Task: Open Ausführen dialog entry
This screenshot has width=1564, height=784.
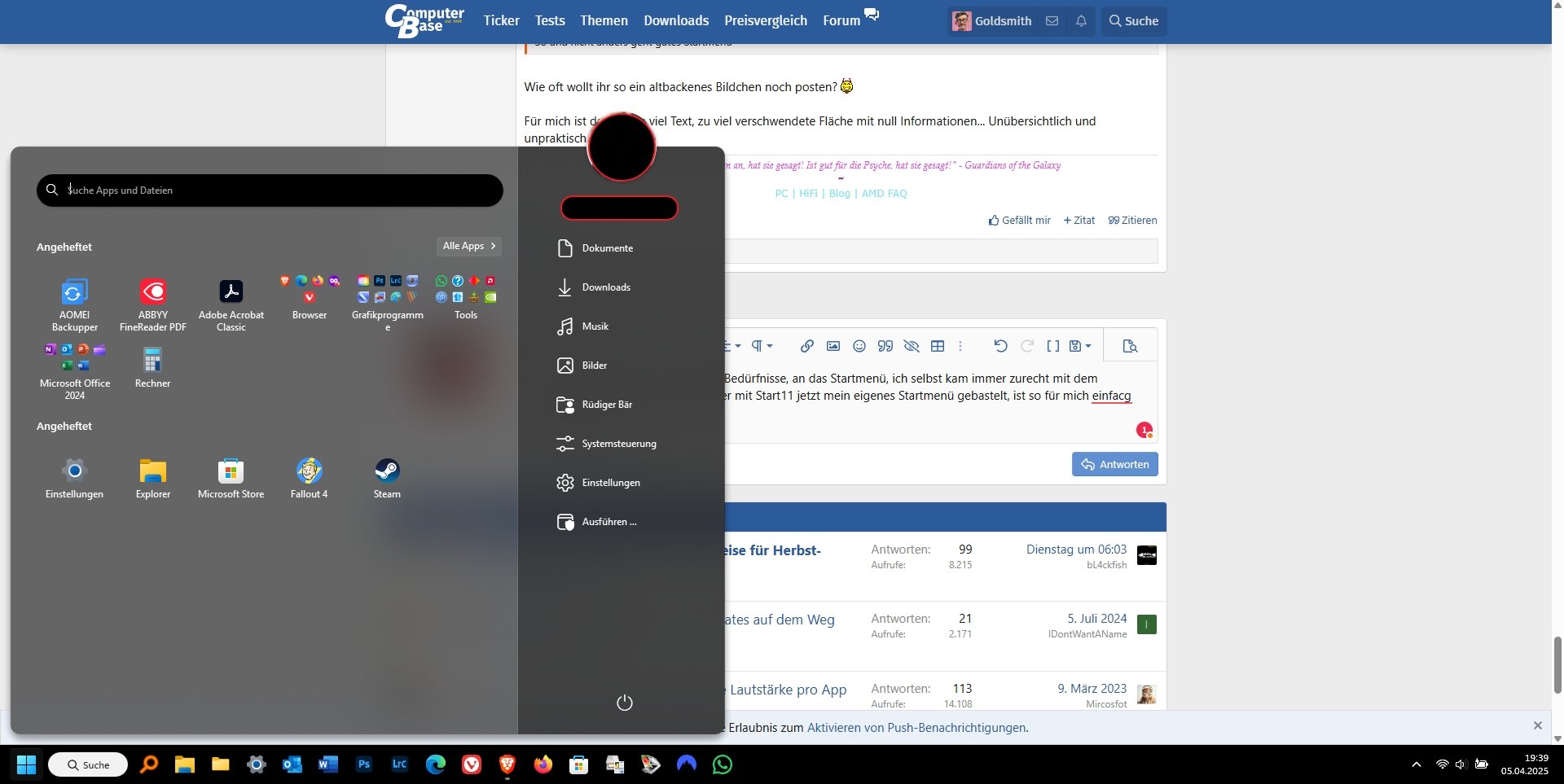Action: [597, 522]
